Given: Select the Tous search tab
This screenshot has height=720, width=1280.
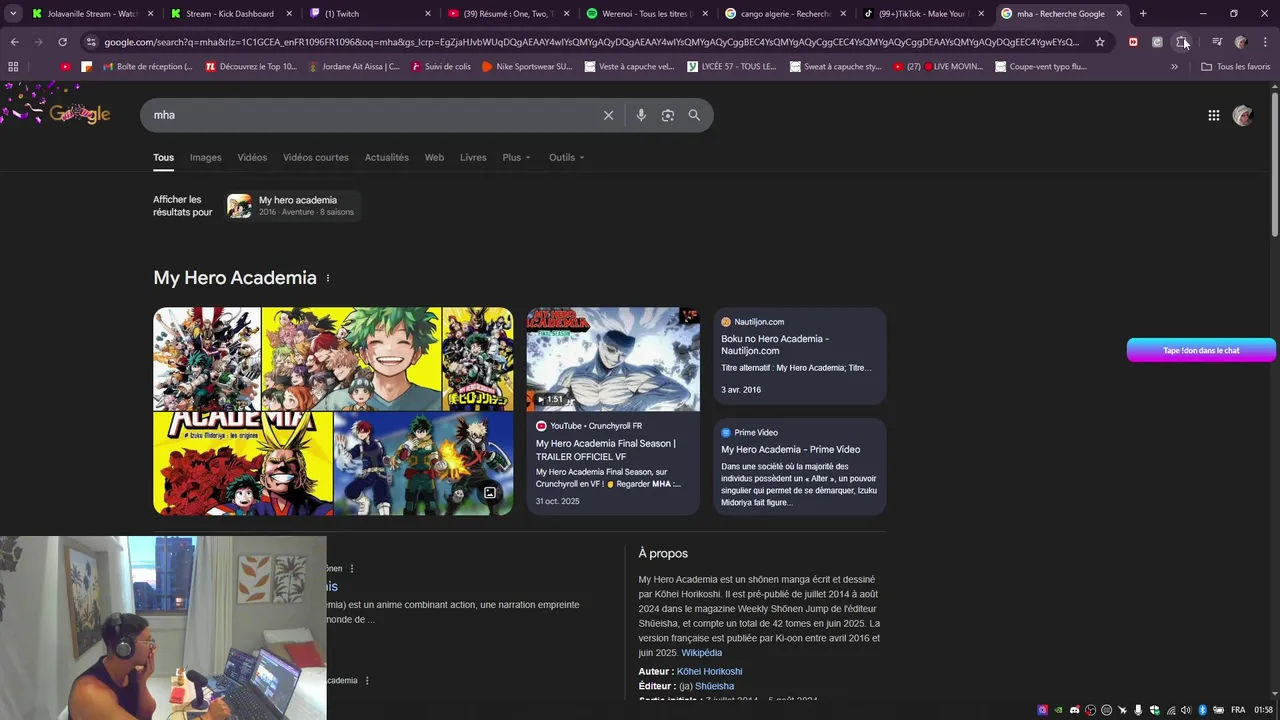Looking at the screenshot, I should [163, 157].
